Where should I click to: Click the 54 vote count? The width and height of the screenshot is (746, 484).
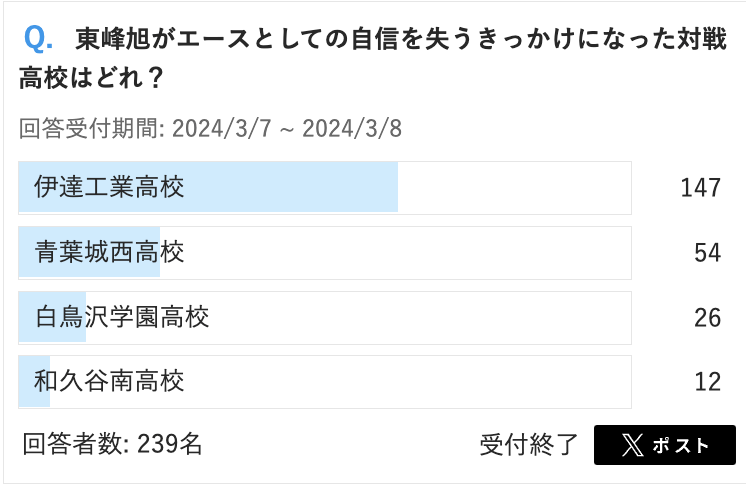pyautogui.click(x=707, y=253)
